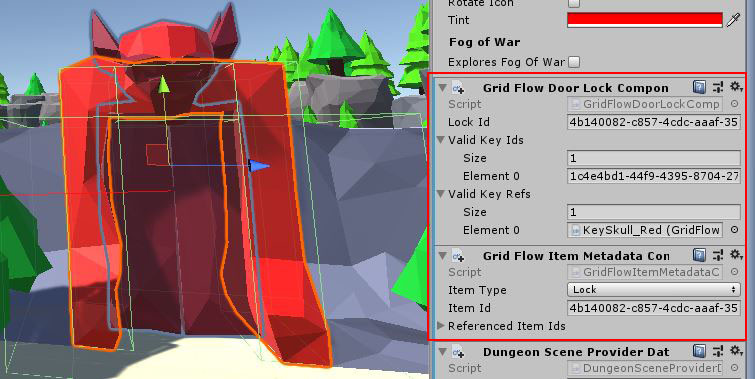The image size is (755, 379).
Task: Open presets for Grid Flow Item Metadata
Action: coord(718,256)
